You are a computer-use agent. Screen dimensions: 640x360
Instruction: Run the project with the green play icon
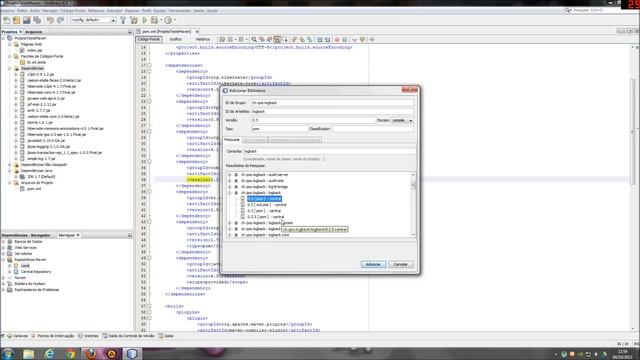pos(144,20)
